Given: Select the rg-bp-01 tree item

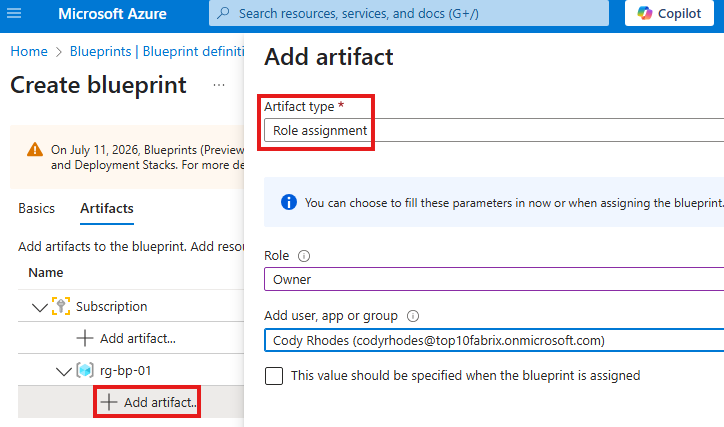Looking at the screenshot, I should [x=126, y=371].
